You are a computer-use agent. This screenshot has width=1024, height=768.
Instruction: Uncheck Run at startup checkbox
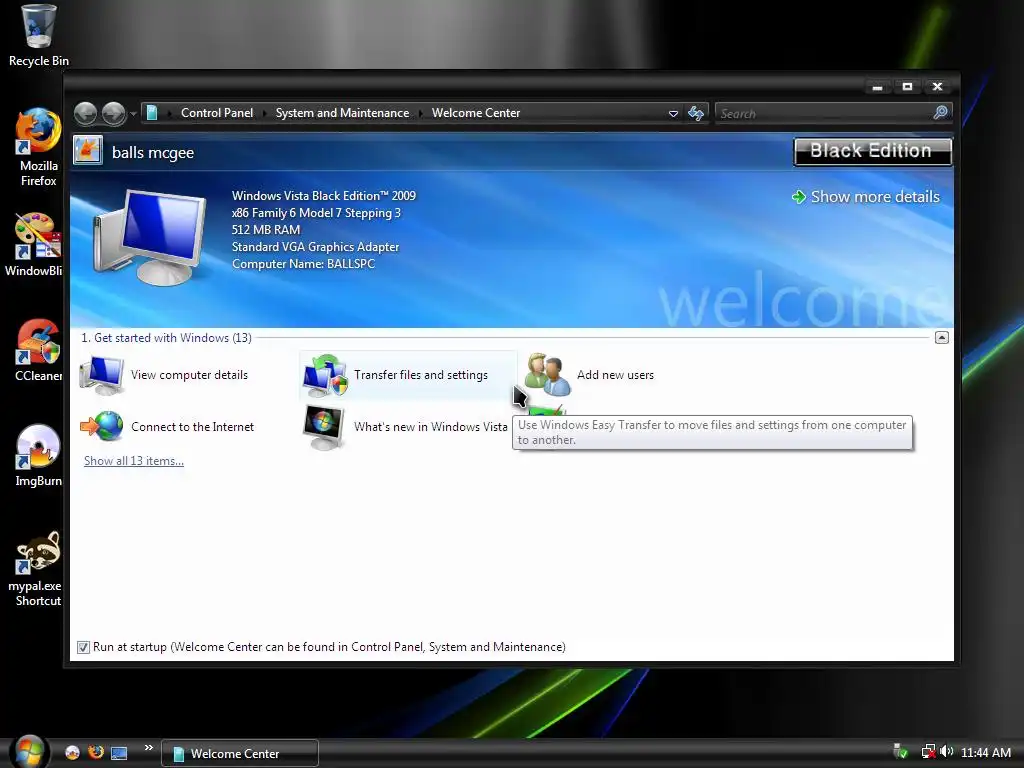coord(83,647)
